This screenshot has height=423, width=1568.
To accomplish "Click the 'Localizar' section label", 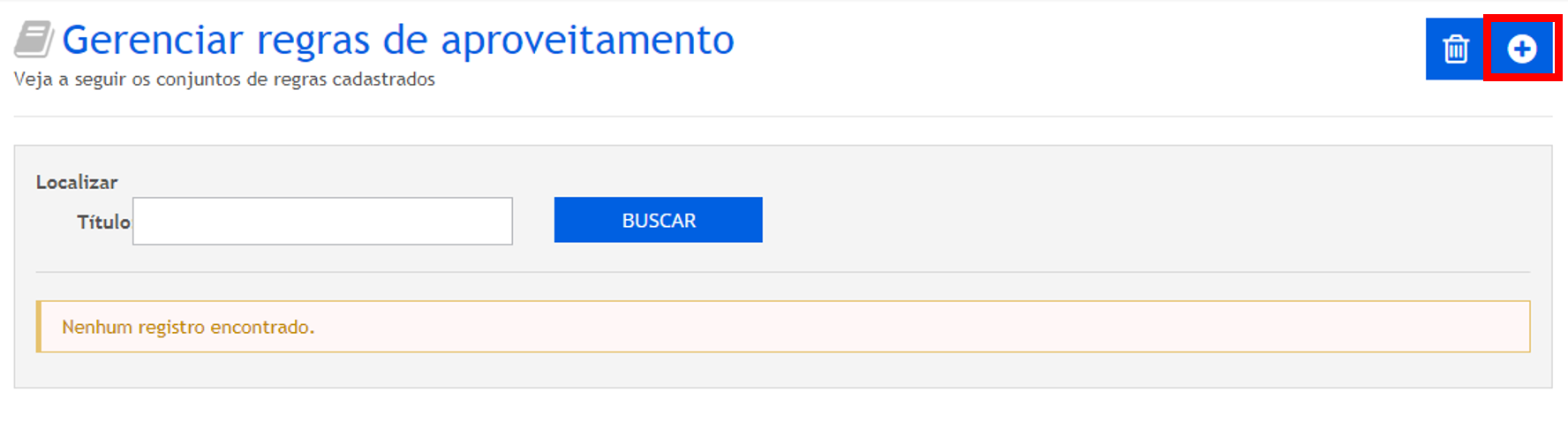I will click(x=77, y=182).
